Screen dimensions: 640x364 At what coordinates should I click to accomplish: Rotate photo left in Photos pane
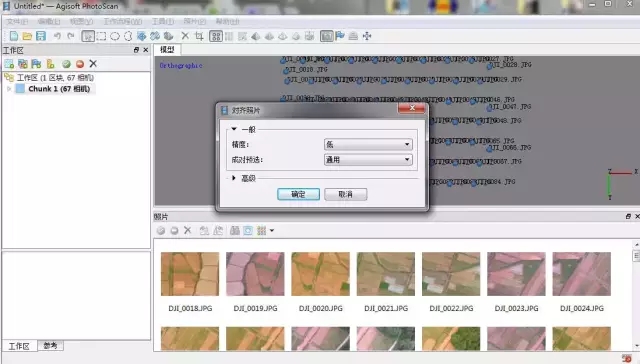tap(204, 231)
